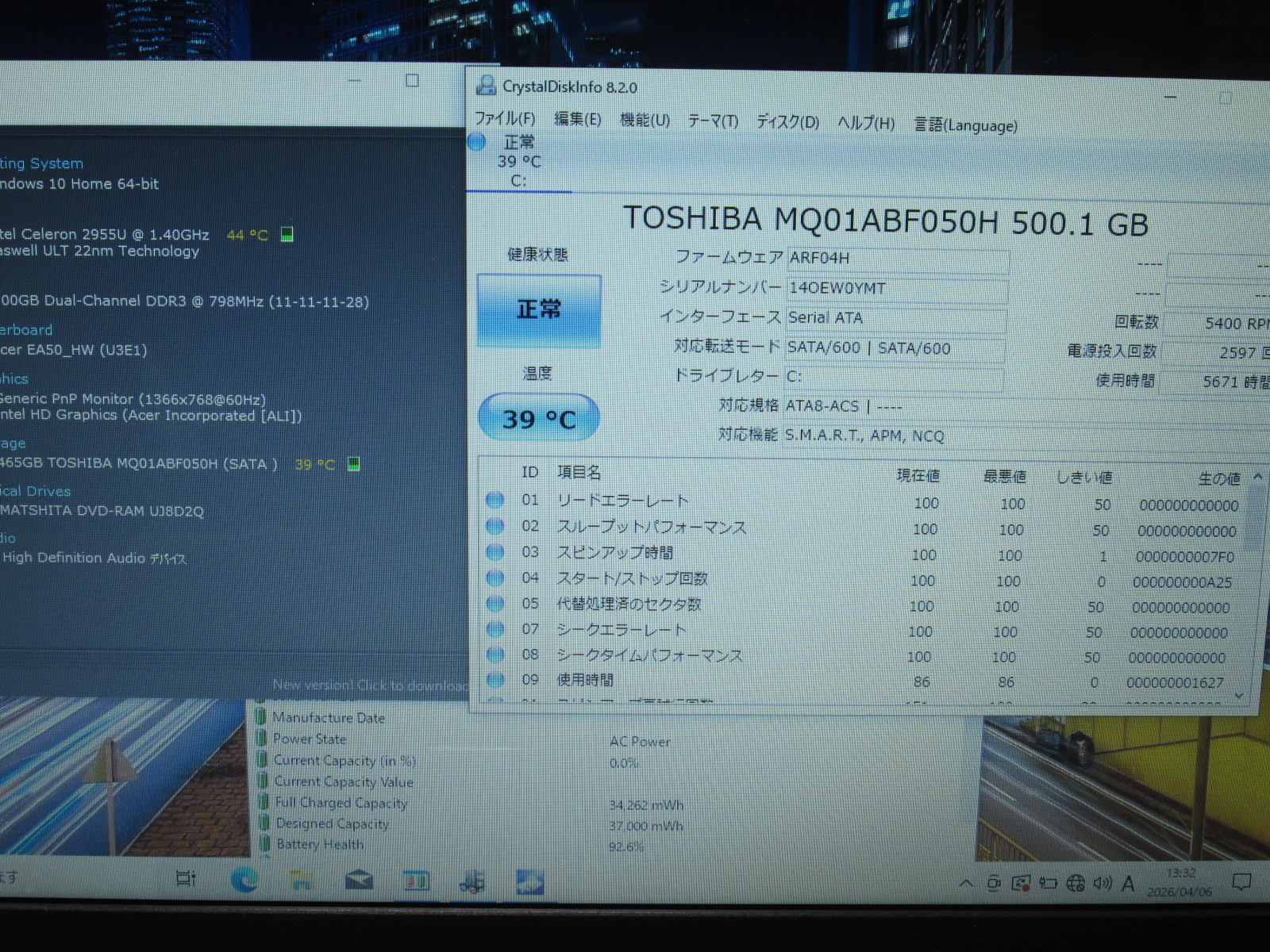Open Microsoft Edge from the taskbar
This screenshot has width=1270, height=952.
(244, 879)
